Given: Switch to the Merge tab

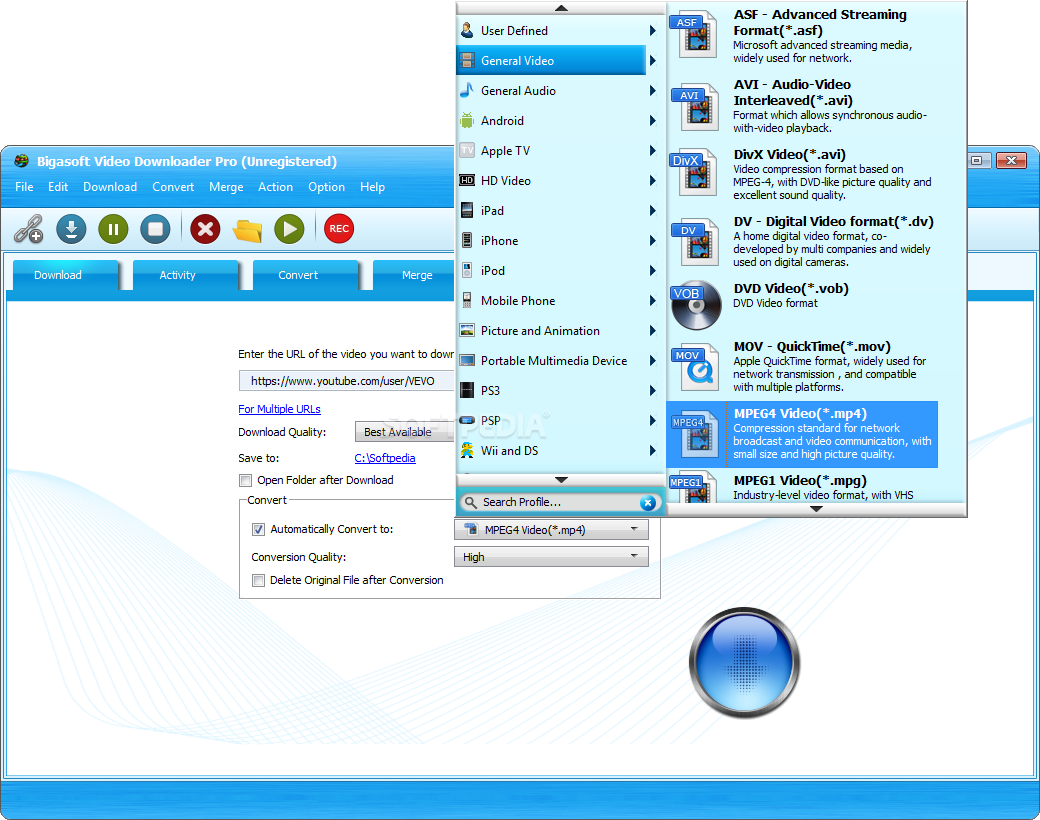Looking at the screenshot, I should 415,275.
